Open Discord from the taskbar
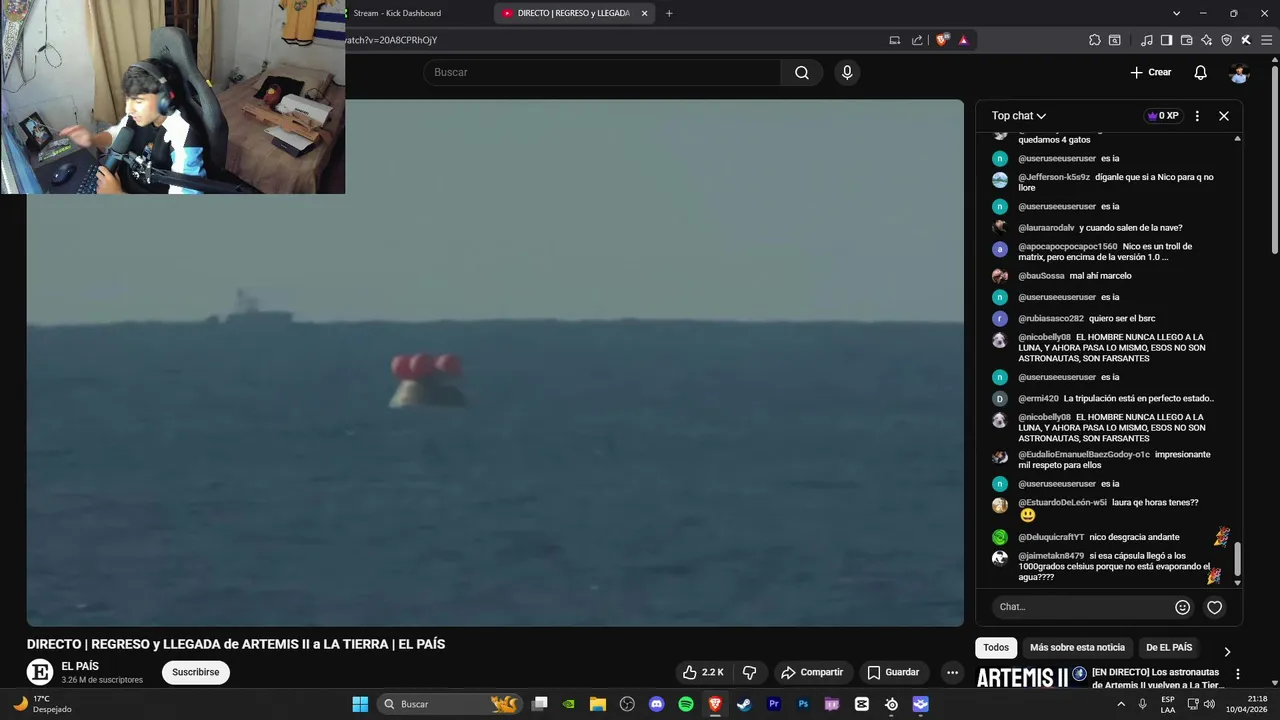Screen dimensions: 1280x720 (656, 704)
